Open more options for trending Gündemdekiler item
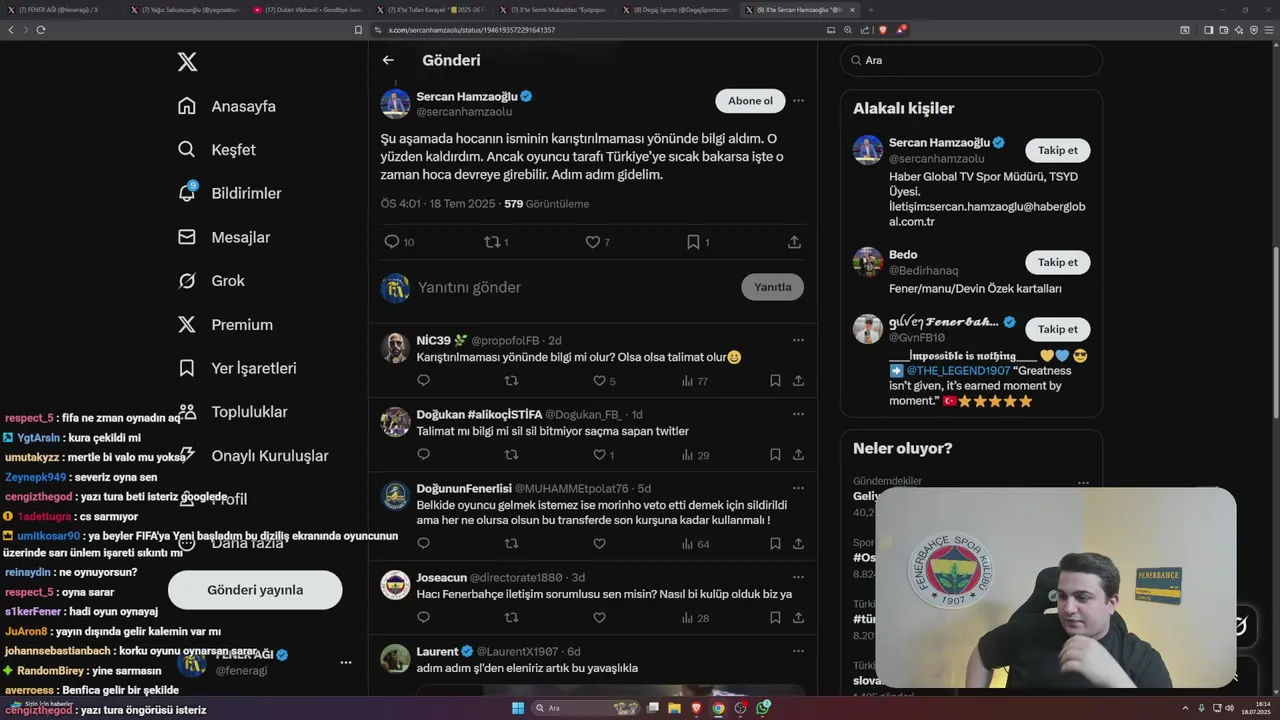1280x720 pixels. (x=1083, y=483)
